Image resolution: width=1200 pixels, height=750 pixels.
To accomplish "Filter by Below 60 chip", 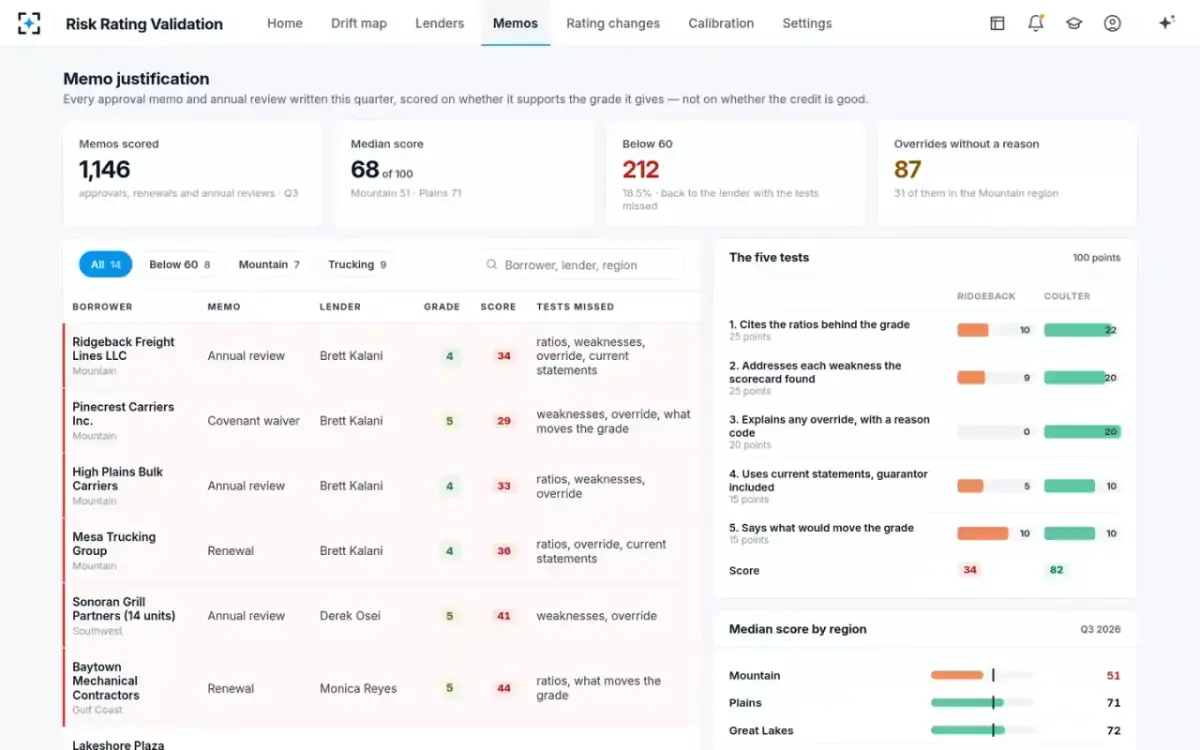I will 180,265.
